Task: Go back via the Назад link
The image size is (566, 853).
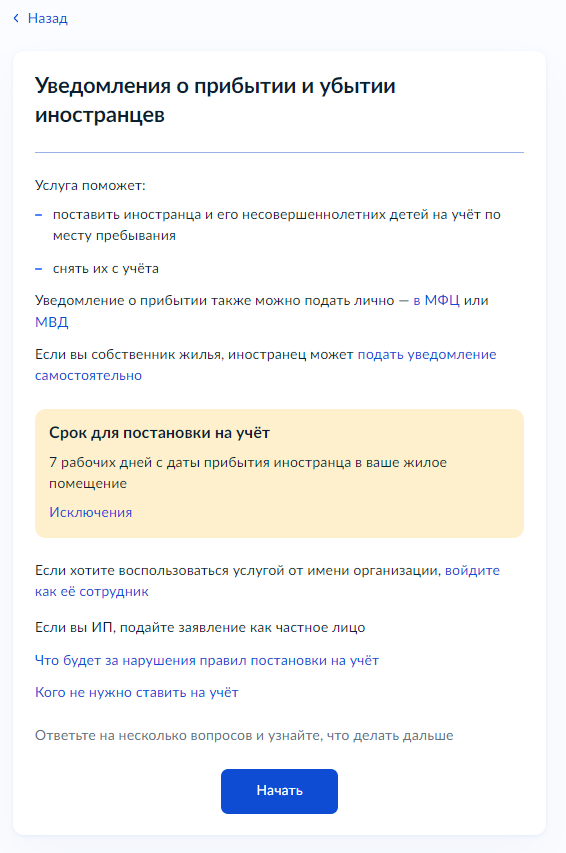Action: [47, 18]
